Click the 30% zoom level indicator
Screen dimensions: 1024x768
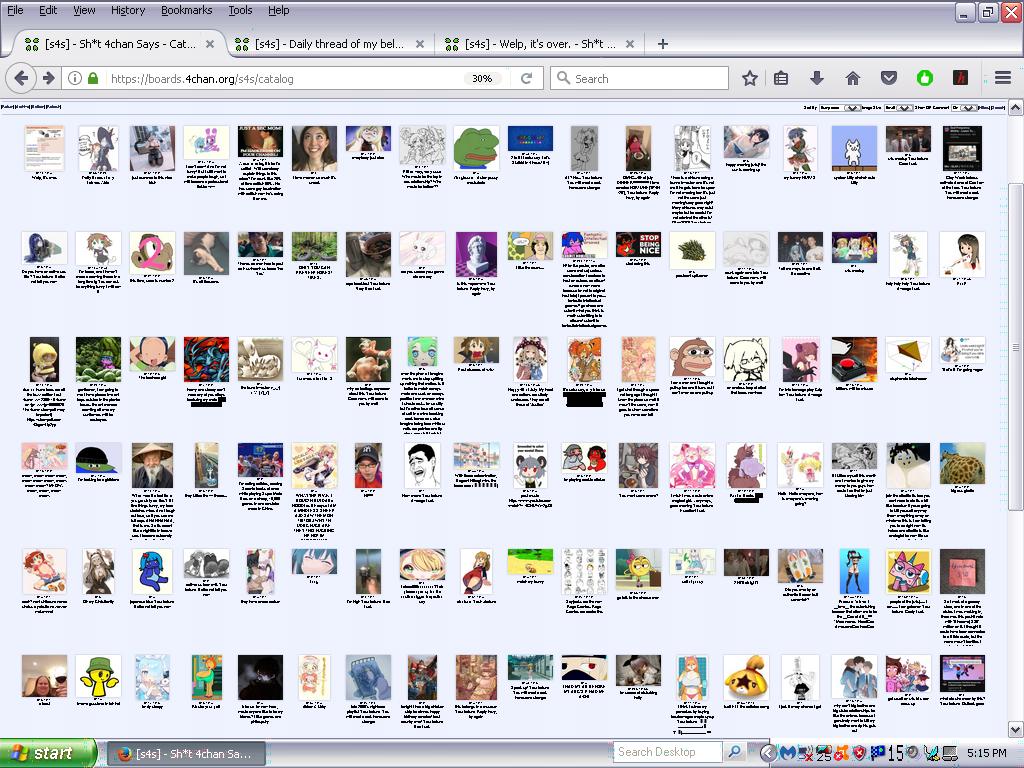pos(482,78)
